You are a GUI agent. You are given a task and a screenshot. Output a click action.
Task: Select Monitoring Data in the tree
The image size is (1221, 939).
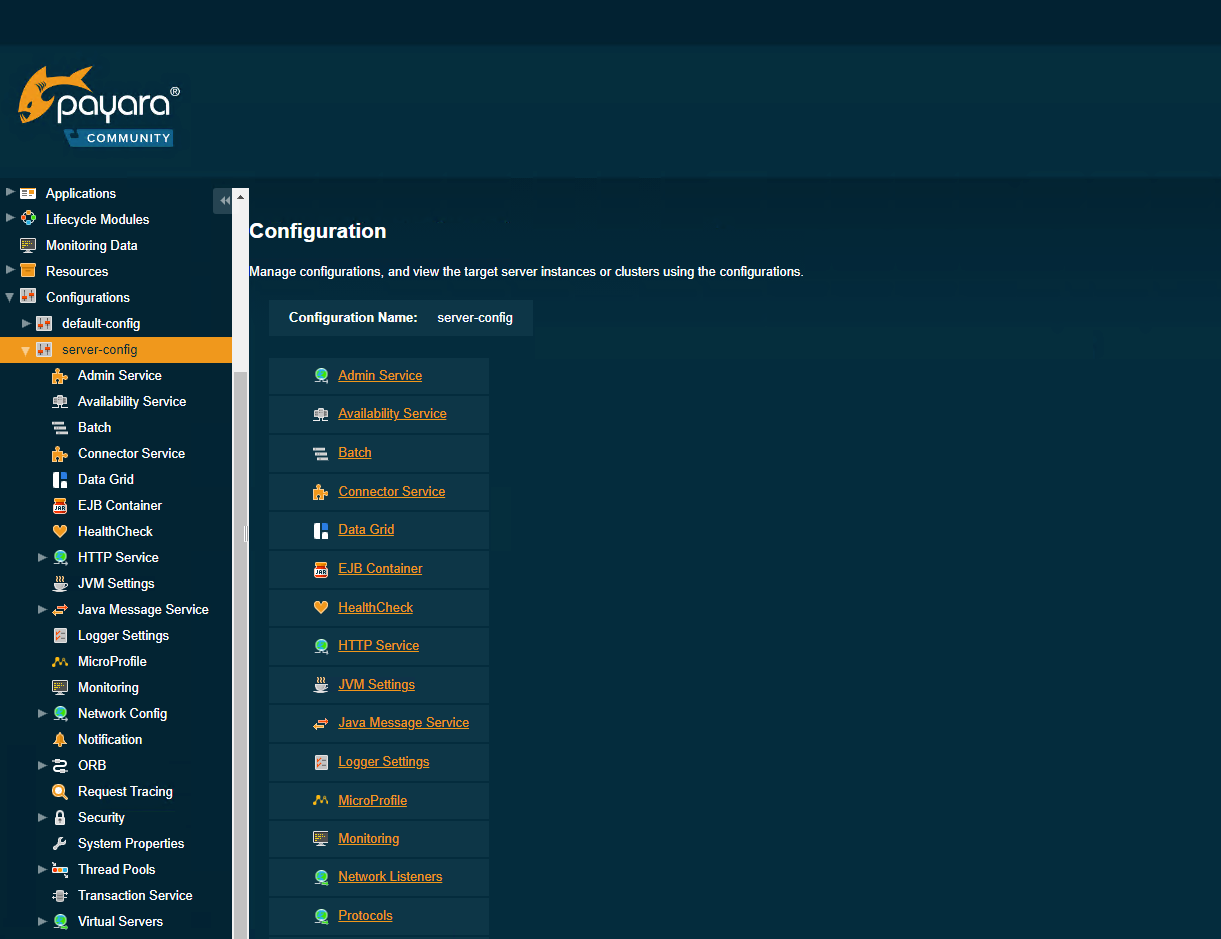(91, 246)
